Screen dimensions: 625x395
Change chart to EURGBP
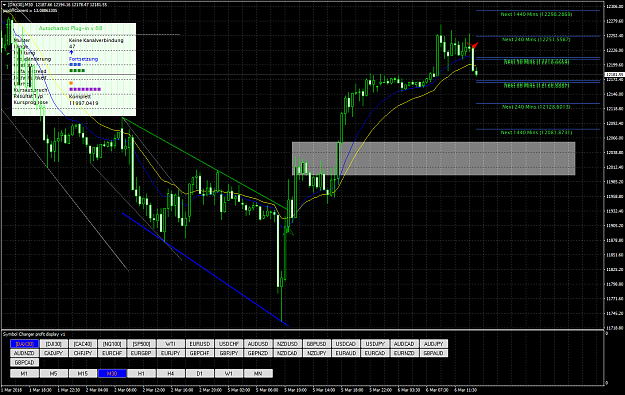point(141,353)
